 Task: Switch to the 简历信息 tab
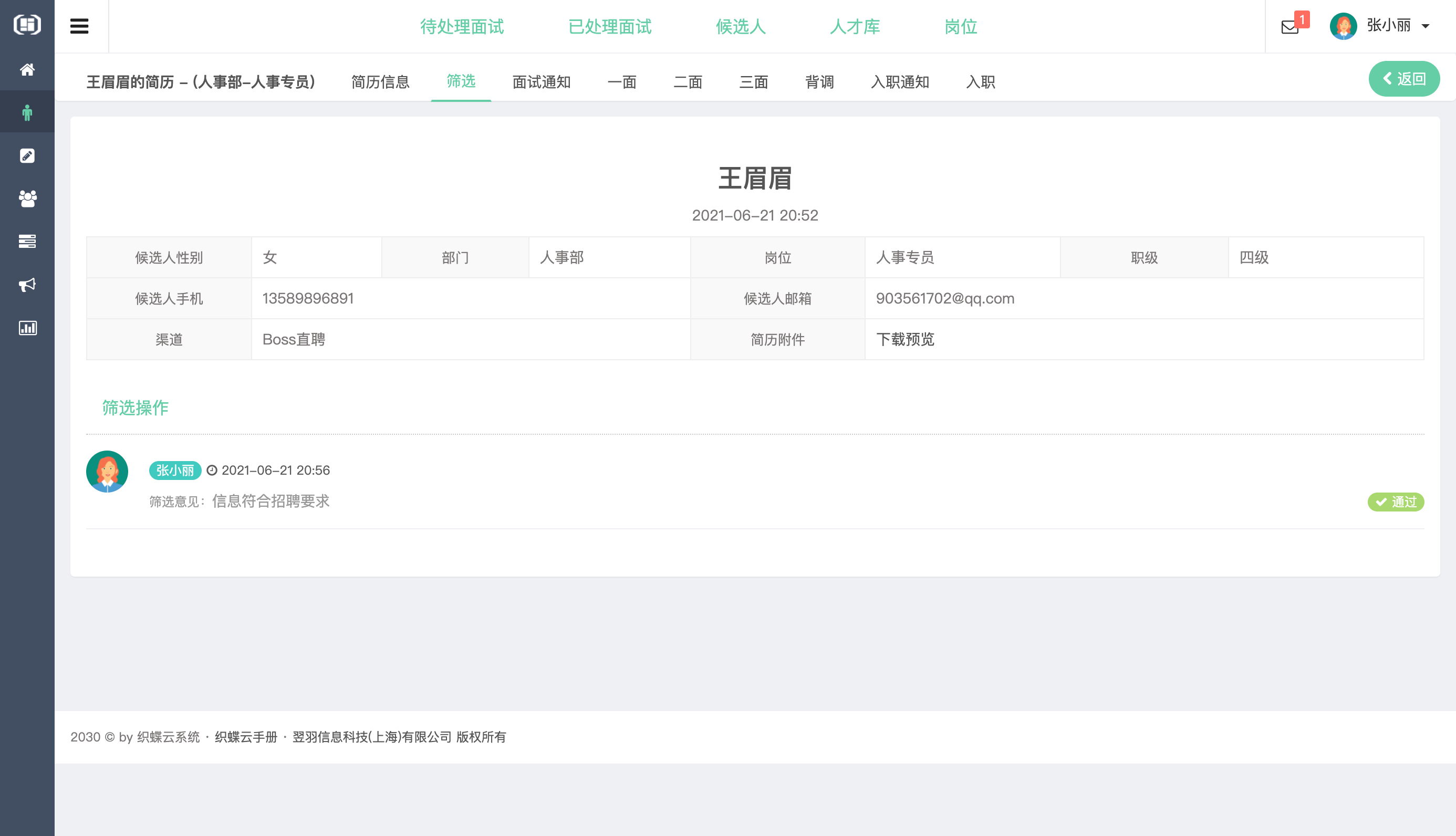coord(381,82)
